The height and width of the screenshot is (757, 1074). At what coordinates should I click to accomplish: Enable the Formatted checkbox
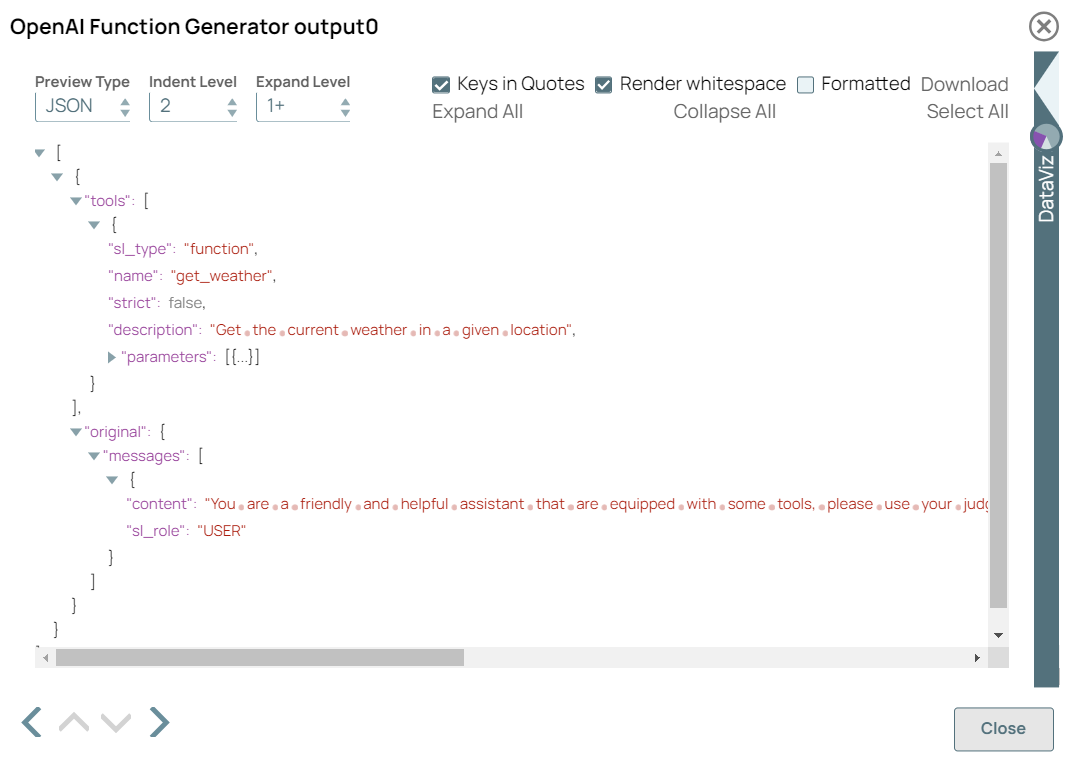pos(806,84)
